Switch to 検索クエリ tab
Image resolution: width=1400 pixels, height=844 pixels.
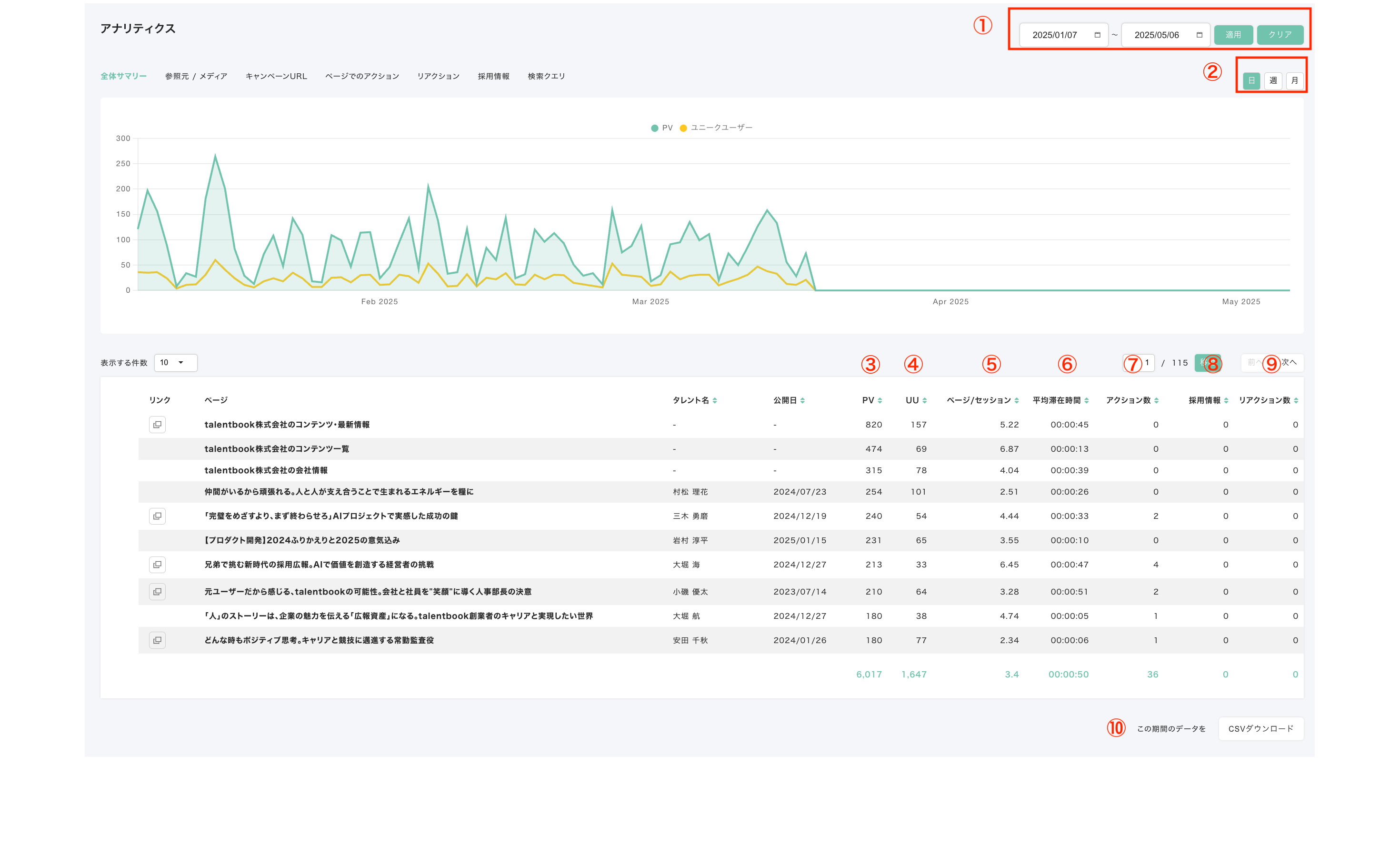pyautogui.click(x=546, y=76)
